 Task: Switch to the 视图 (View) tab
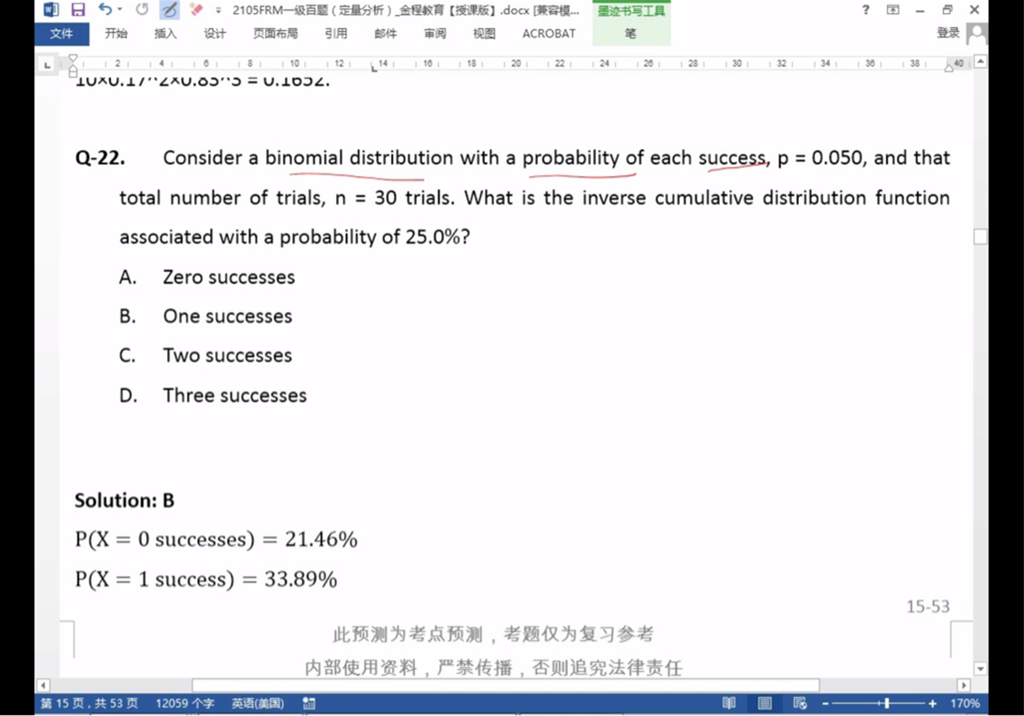tap(484, 33)
